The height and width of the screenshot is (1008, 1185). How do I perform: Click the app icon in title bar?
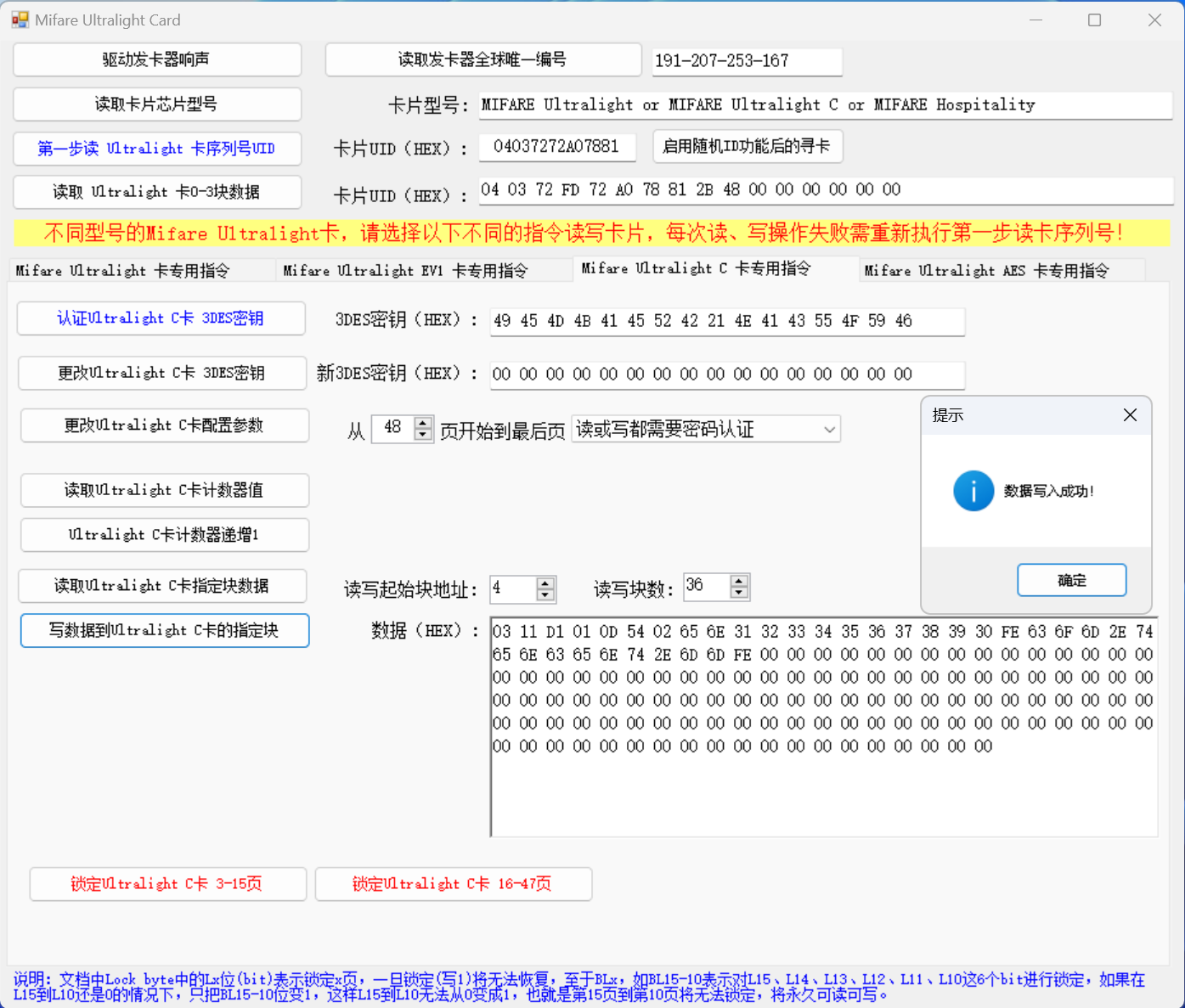coord(20,20)
